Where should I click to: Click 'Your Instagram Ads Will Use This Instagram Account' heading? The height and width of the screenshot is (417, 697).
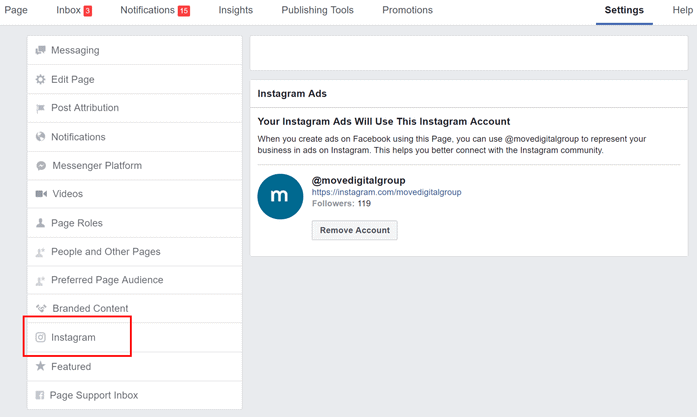384,122
